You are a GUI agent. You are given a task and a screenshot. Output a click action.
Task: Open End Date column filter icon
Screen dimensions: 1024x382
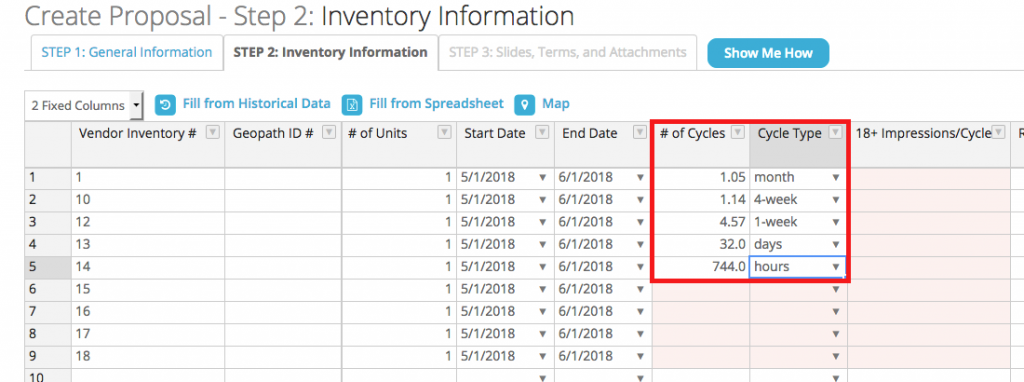(640, 133)
